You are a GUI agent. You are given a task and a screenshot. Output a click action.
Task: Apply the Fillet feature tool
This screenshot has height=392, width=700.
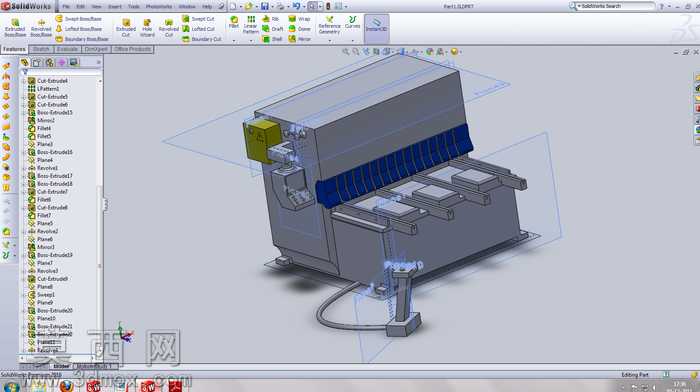click(x=233, y=22)
